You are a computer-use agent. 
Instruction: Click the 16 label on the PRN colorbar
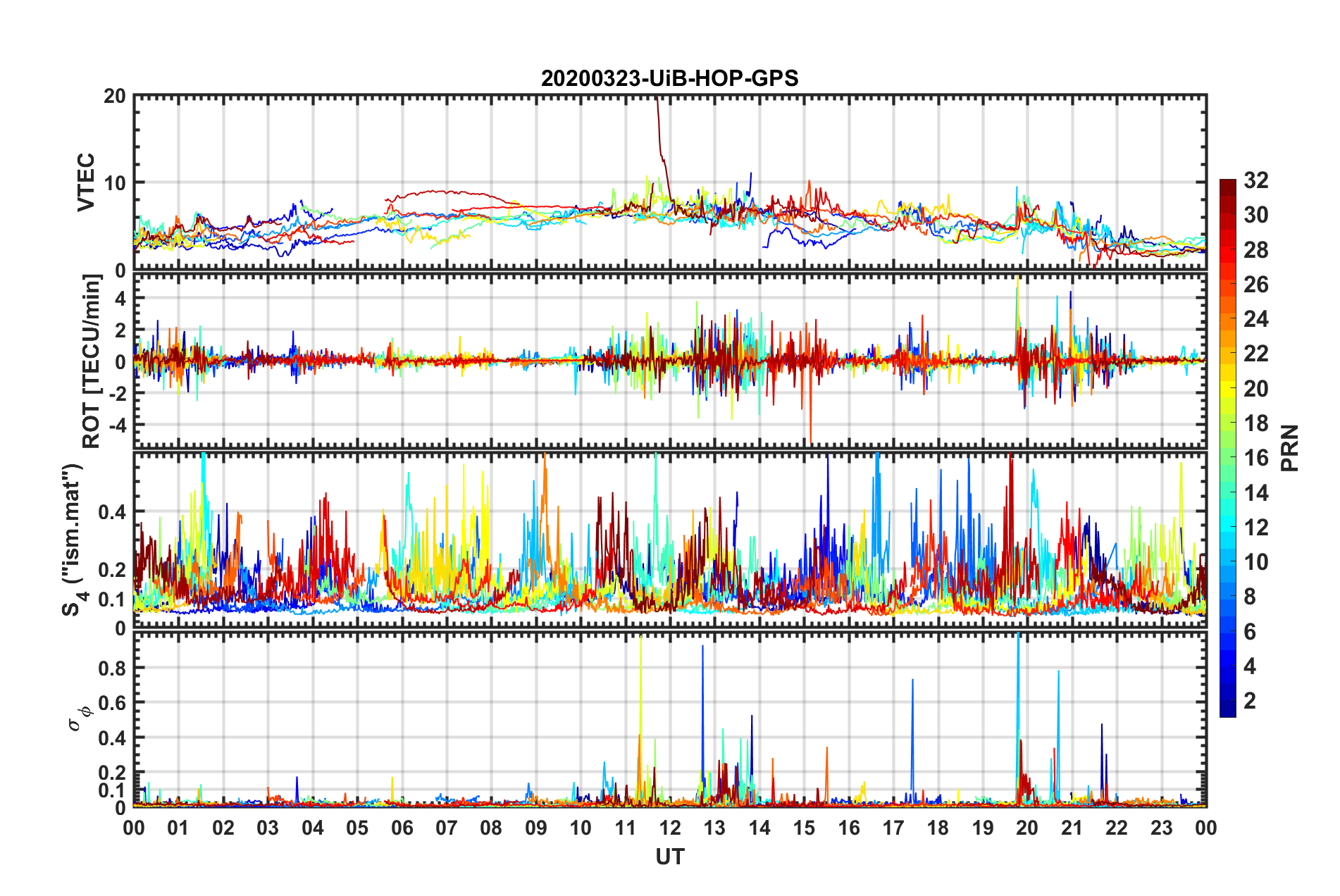coord(1255,458)
